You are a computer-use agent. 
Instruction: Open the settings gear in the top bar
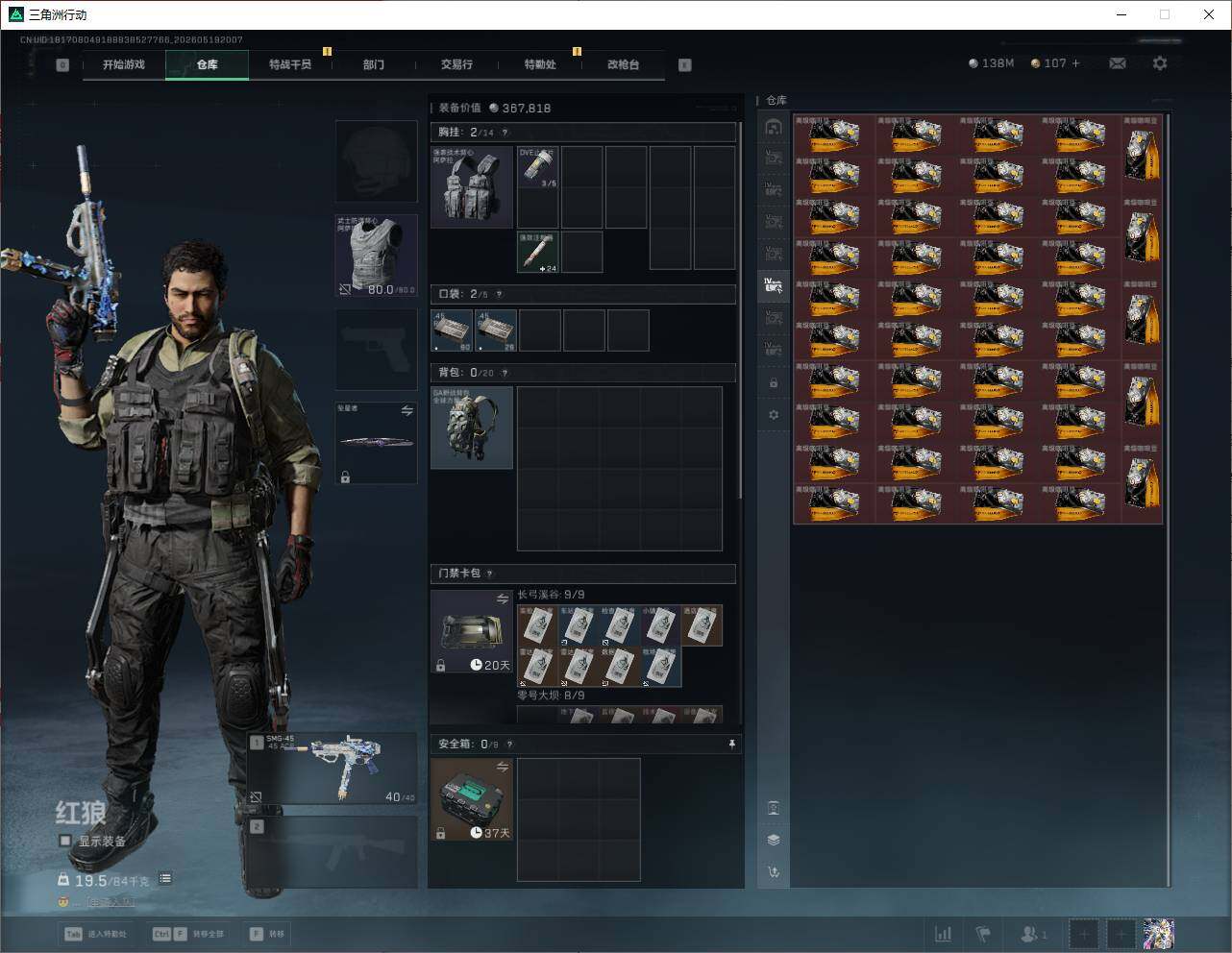pos(1160,63)
